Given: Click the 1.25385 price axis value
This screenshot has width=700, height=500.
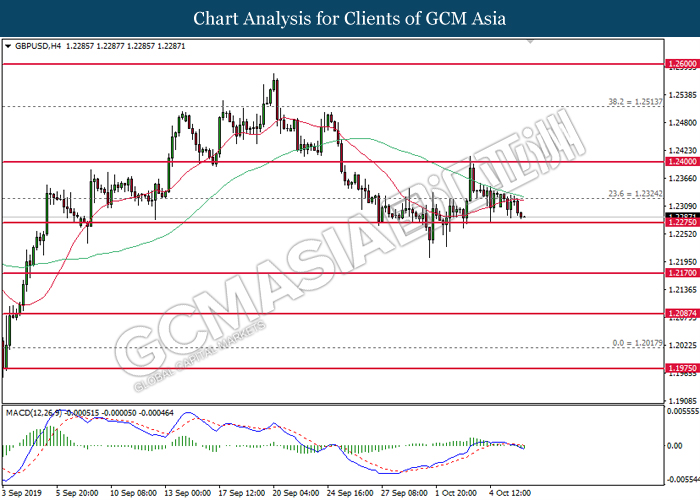Looking at the screenshot, I should [x=683, y=95].
